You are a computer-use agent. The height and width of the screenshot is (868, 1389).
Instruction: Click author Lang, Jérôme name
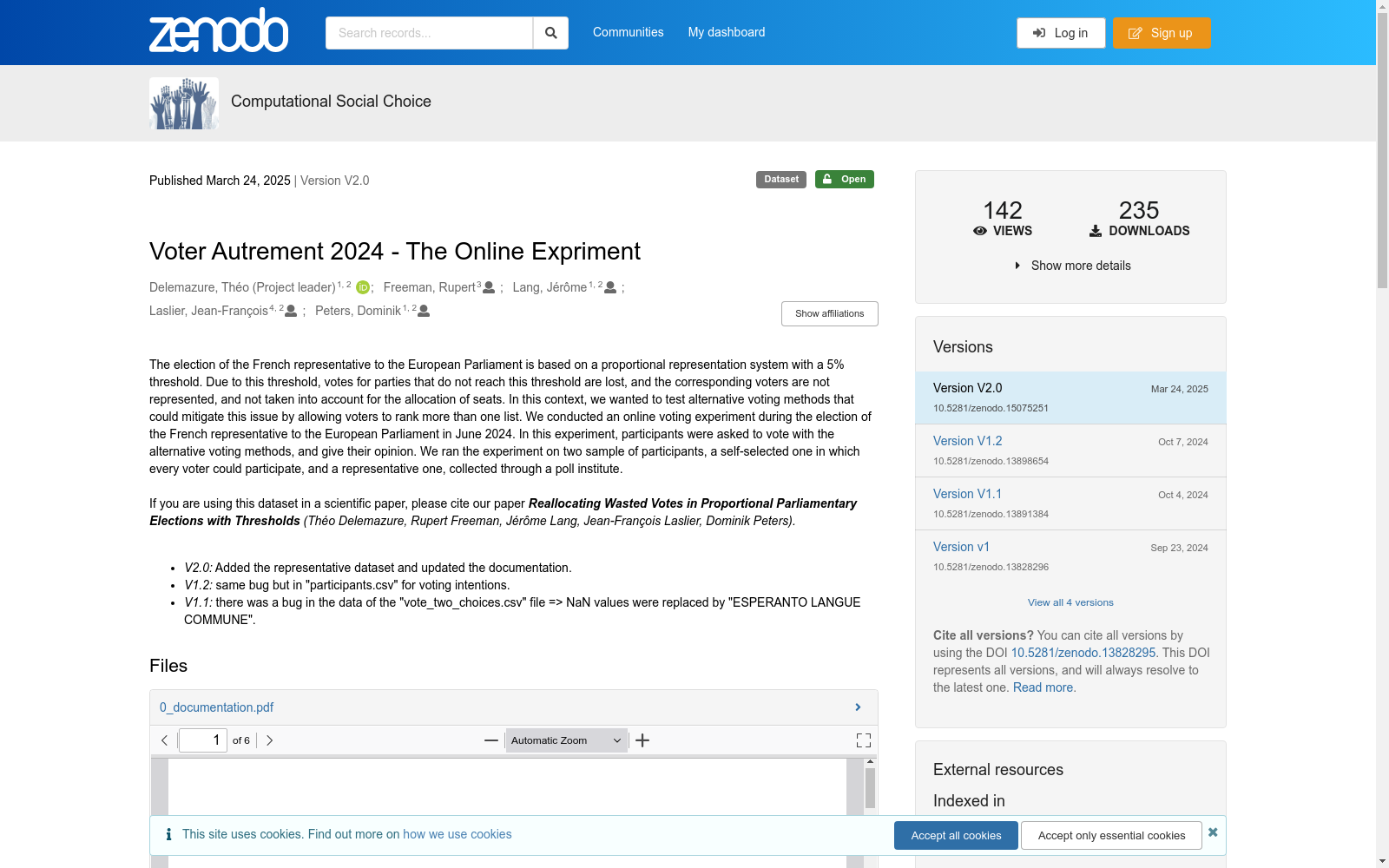coord(550,287)
